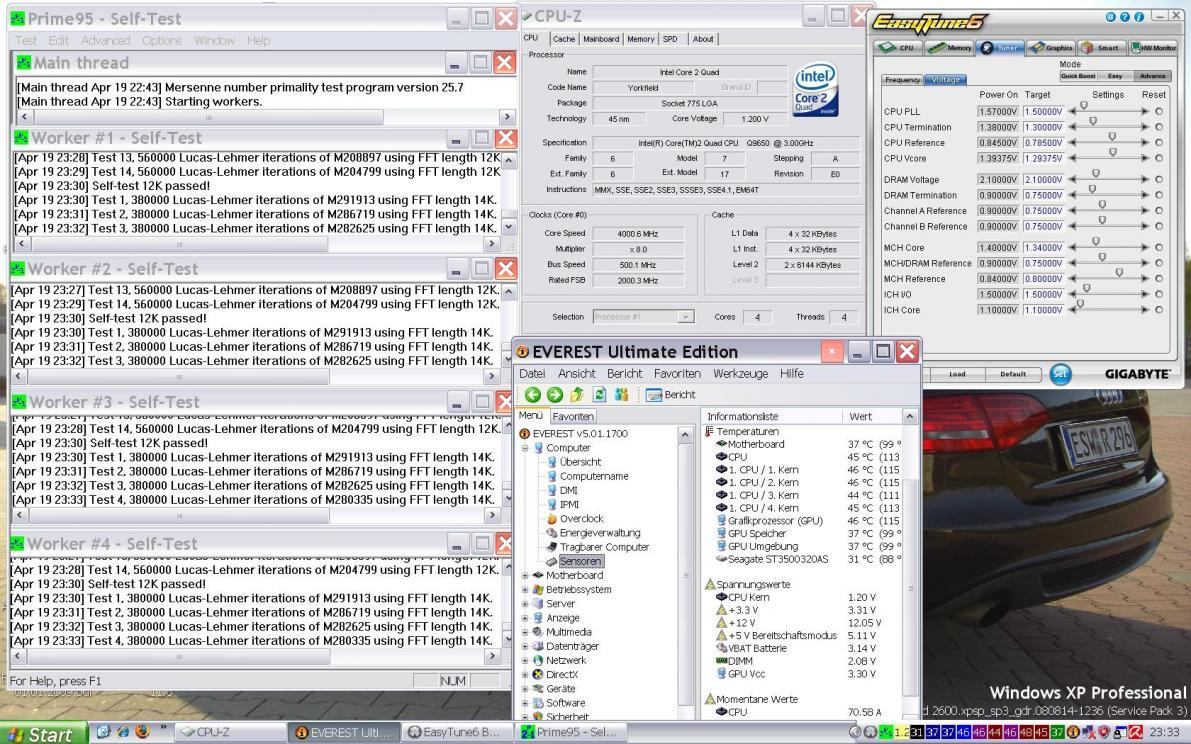Click the EVEREST users toolbar icon
This screenshot has height=744, width=1191.
tap(621, 395)
